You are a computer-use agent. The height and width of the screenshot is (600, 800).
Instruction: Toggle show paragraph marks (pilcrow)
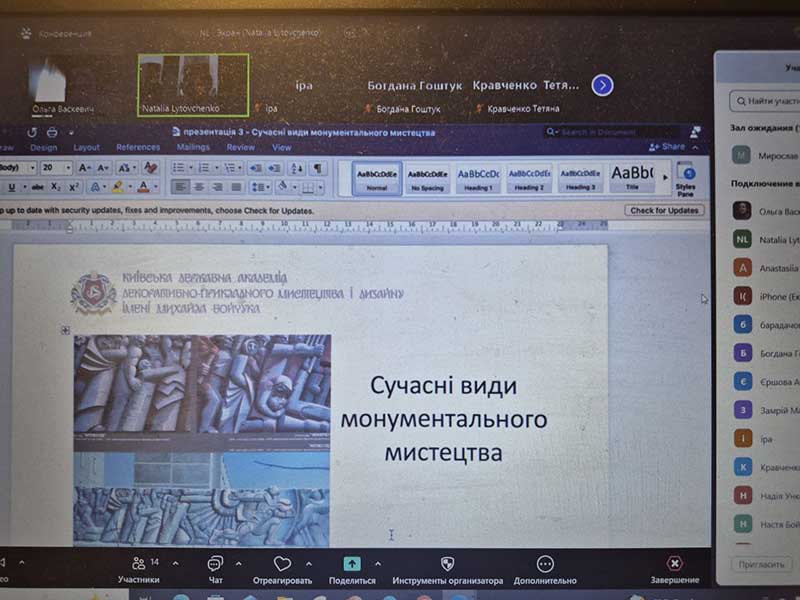pos(317,168)
